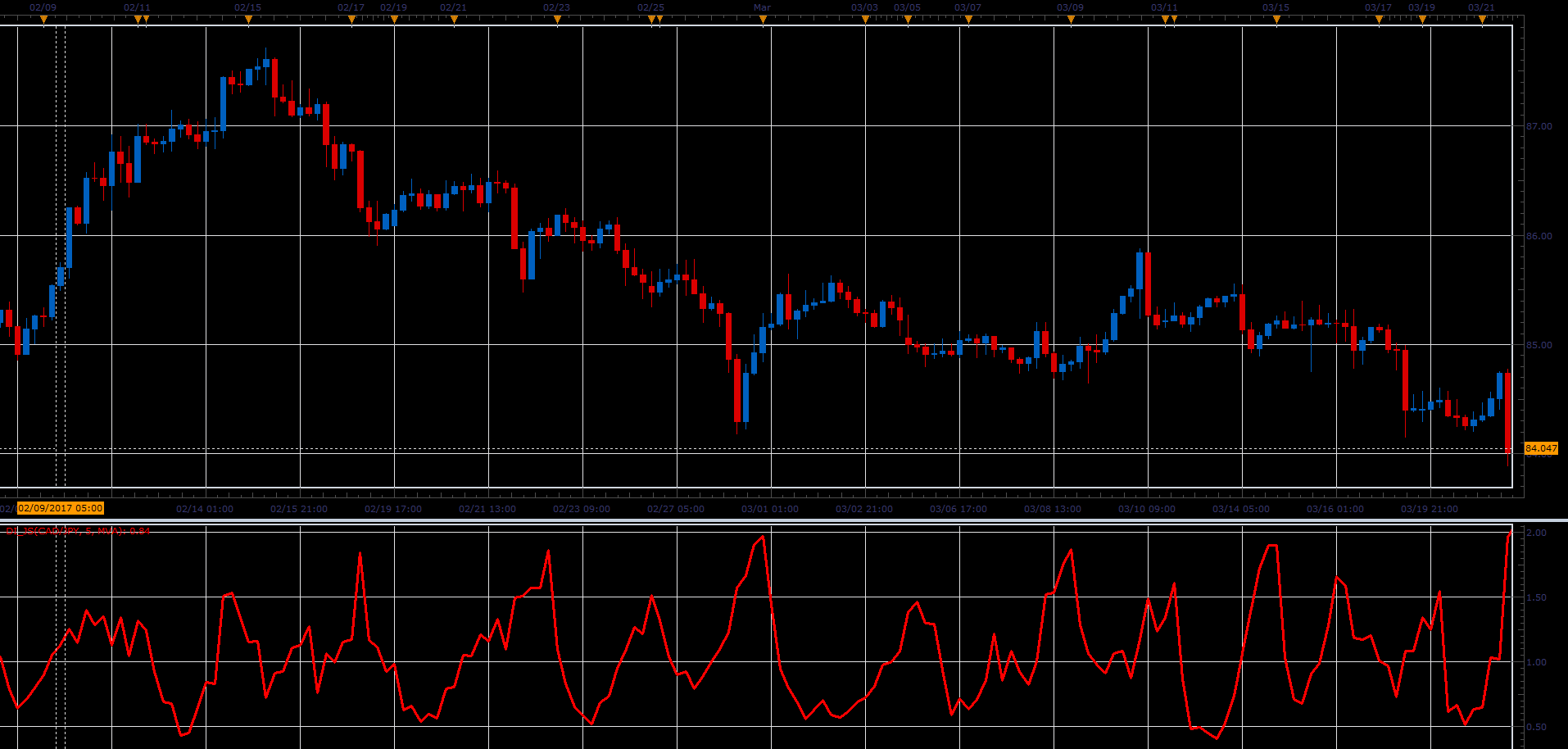This screenshot has width=1568, height=749.
Task: Click the 1.00 indicator scale value
Action: (x=1537, y=662)
